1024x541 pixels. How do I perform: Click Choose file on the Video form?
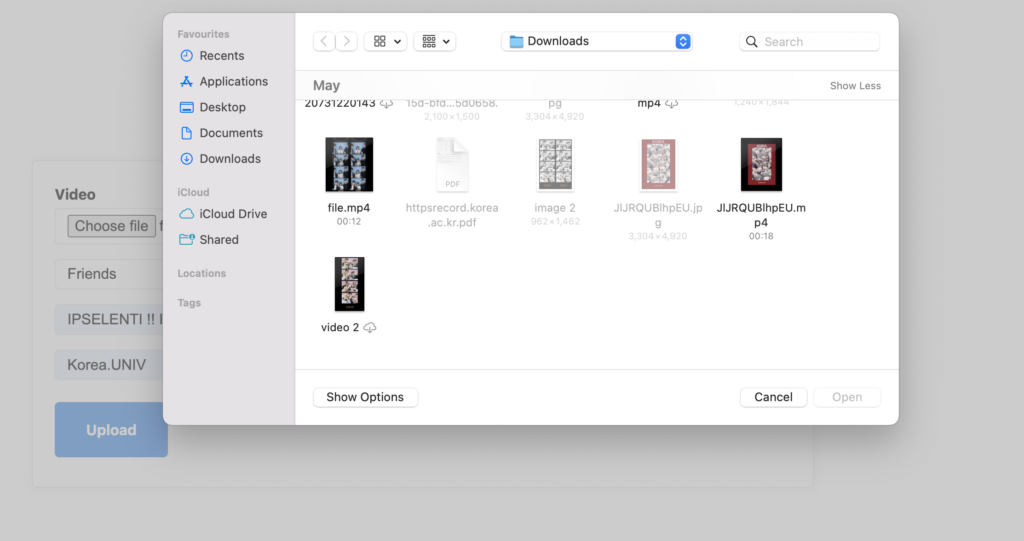click(x=111, y=226)
